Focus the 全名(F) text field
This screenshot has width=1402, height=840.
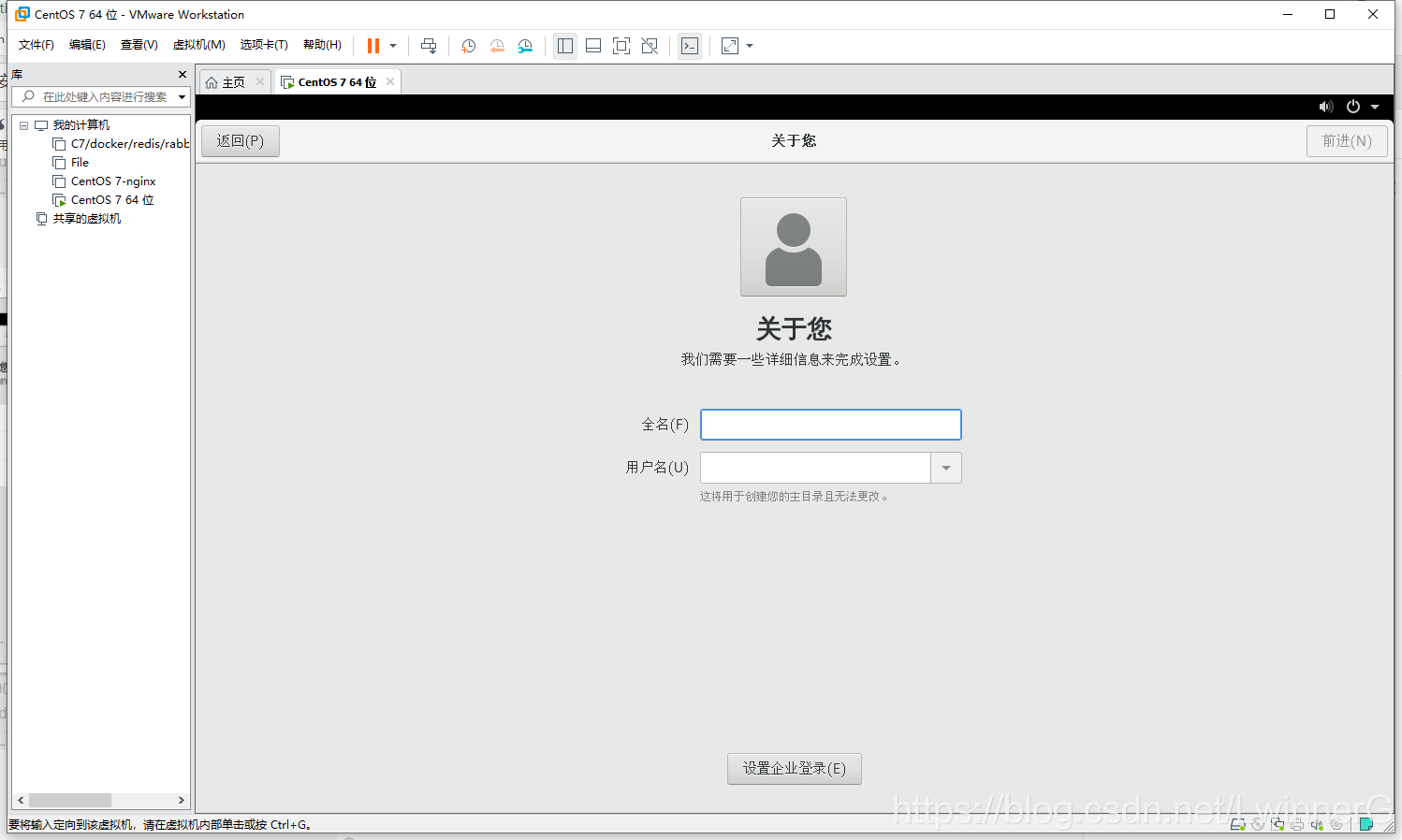831,425
